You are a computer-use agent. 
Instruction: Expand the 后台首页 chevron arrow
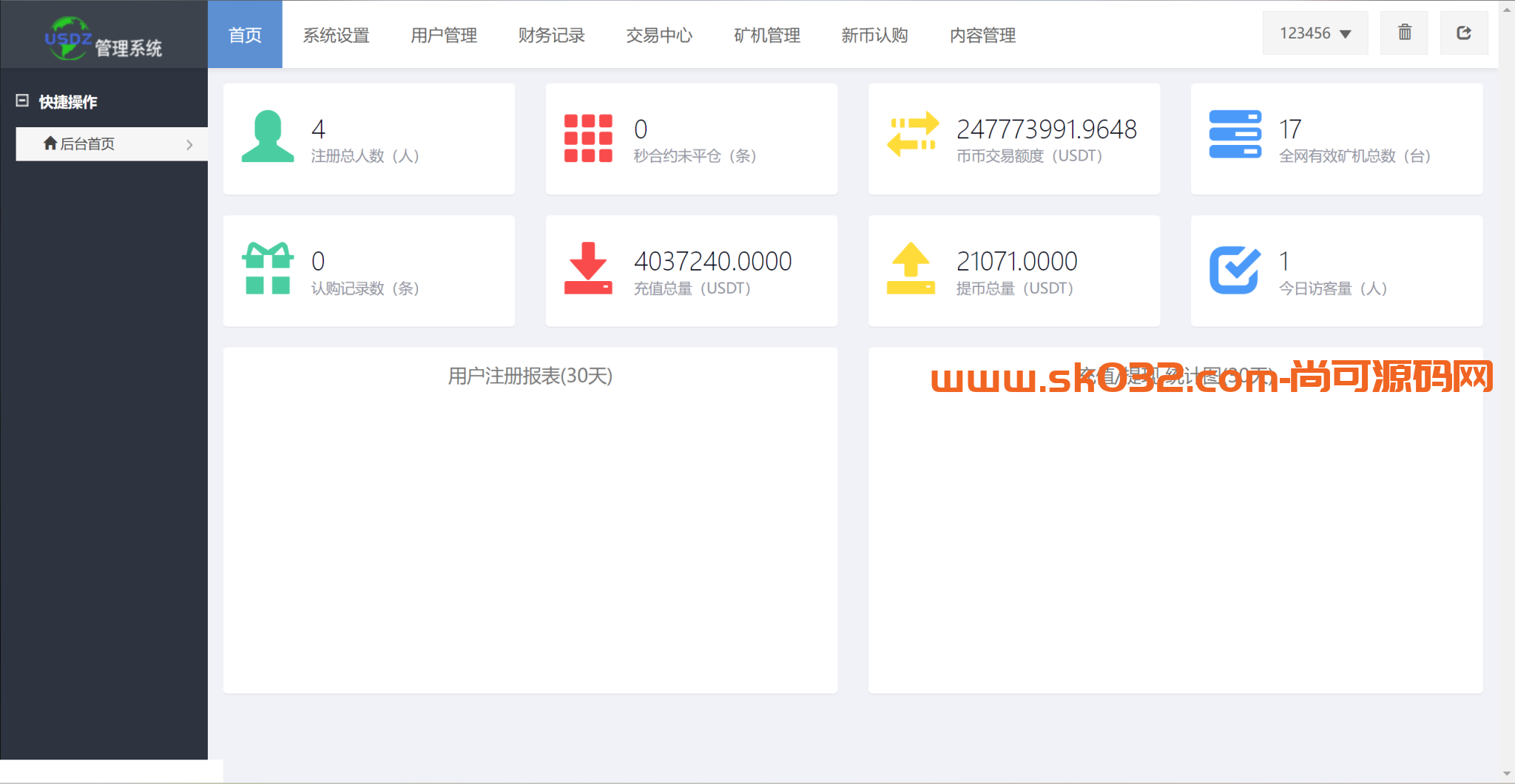point(189,144)
